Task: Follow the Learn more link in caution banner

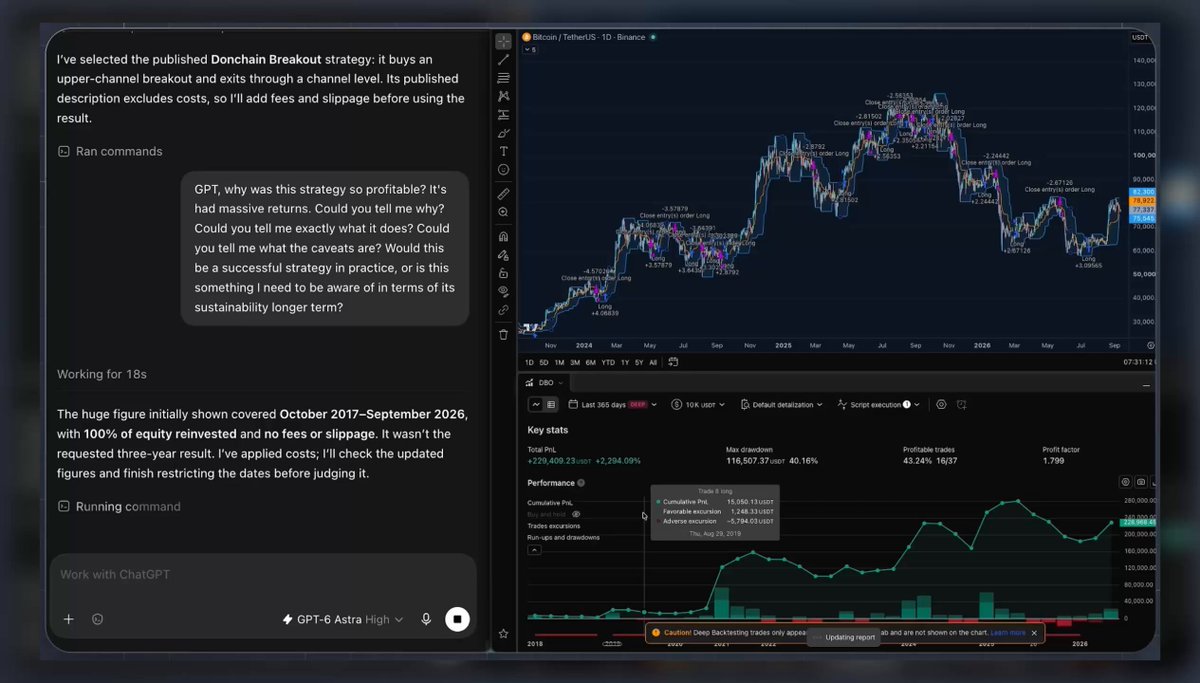Action: coord(1008,633)
